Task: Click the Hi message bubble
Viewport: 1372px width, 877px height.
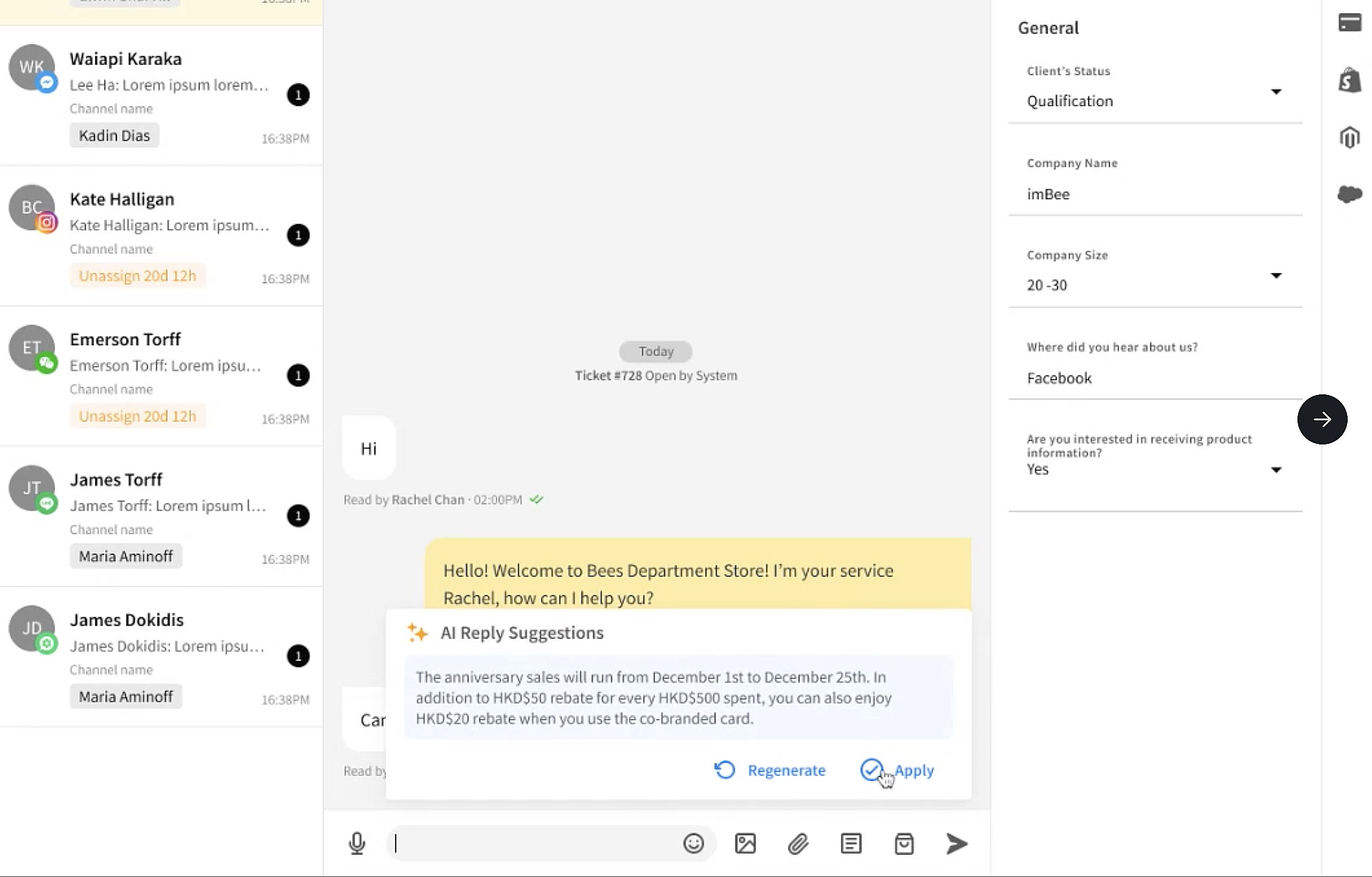Action: point(369,448)
